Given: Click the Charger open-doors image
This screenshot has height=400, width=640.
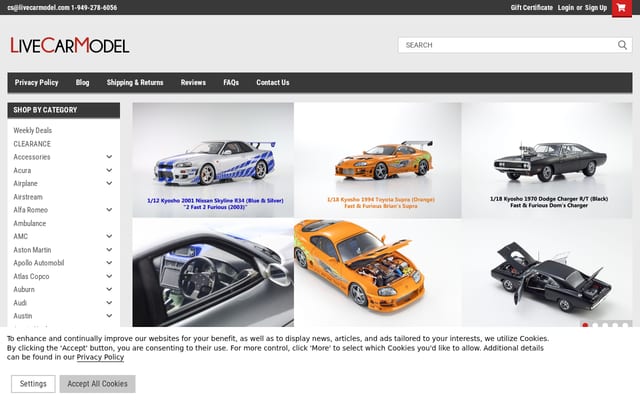Looking at the screenshot, I should tap(547, 272).
